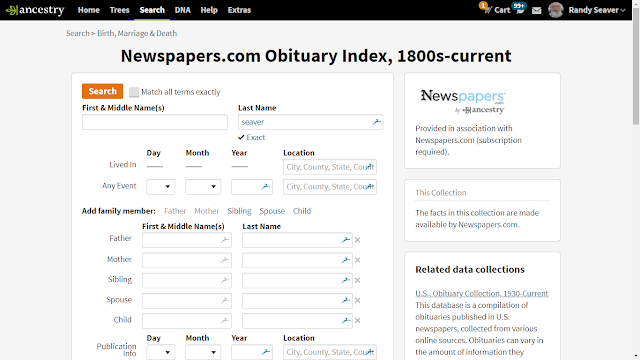The height and width of the screenshot is (360, 640).
Task: Focus the Any Event Year field
Action: (x=252, y=187)
